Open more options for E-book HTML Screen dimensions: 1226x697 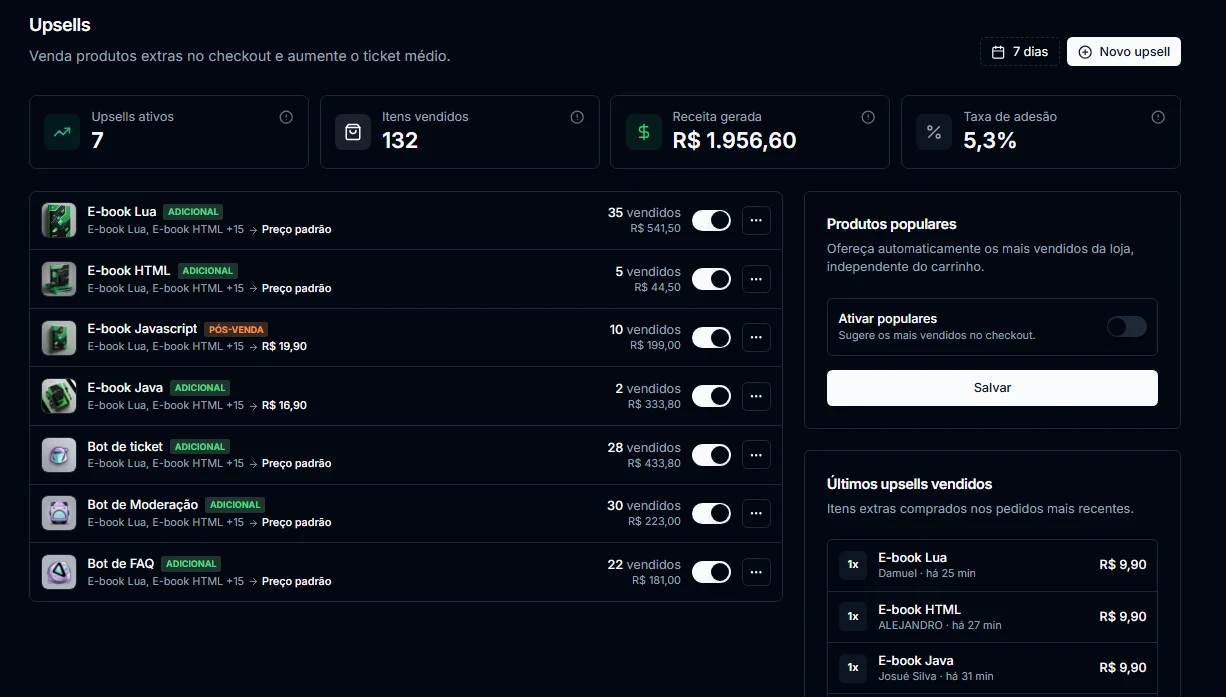click(x=756, y=279)
